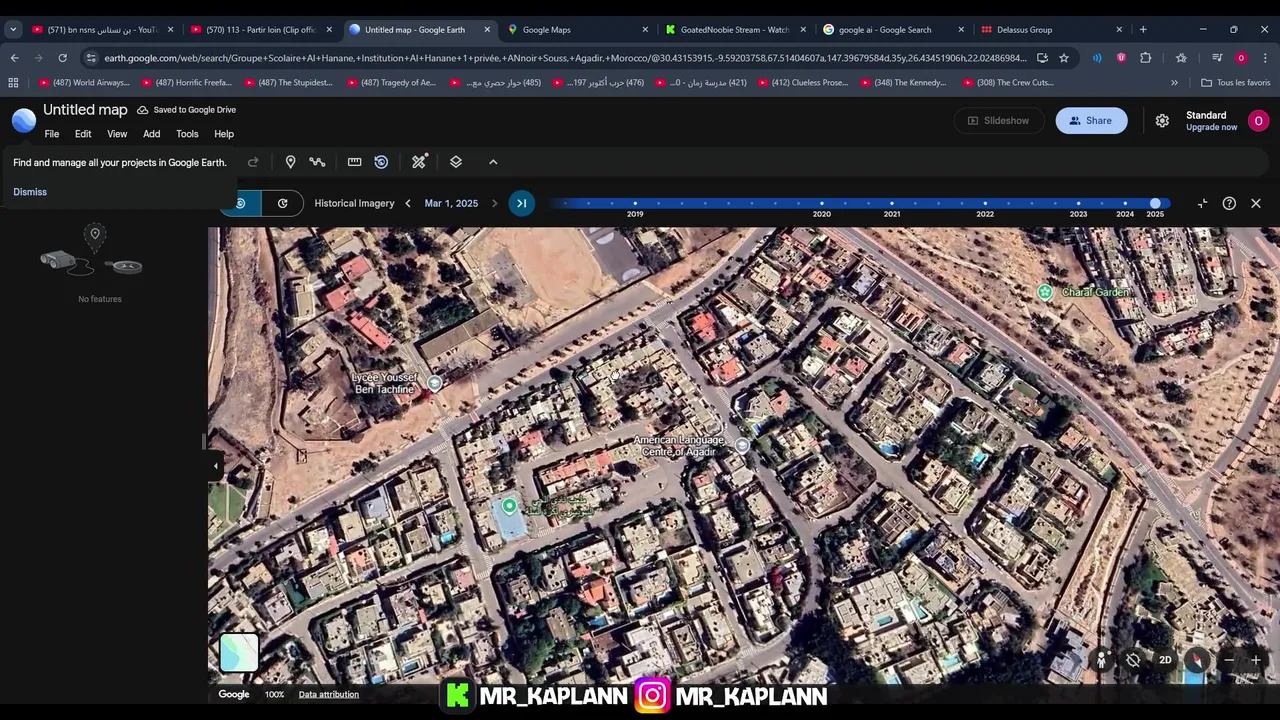Open the Tous les favoris folder

(1235, 83)
